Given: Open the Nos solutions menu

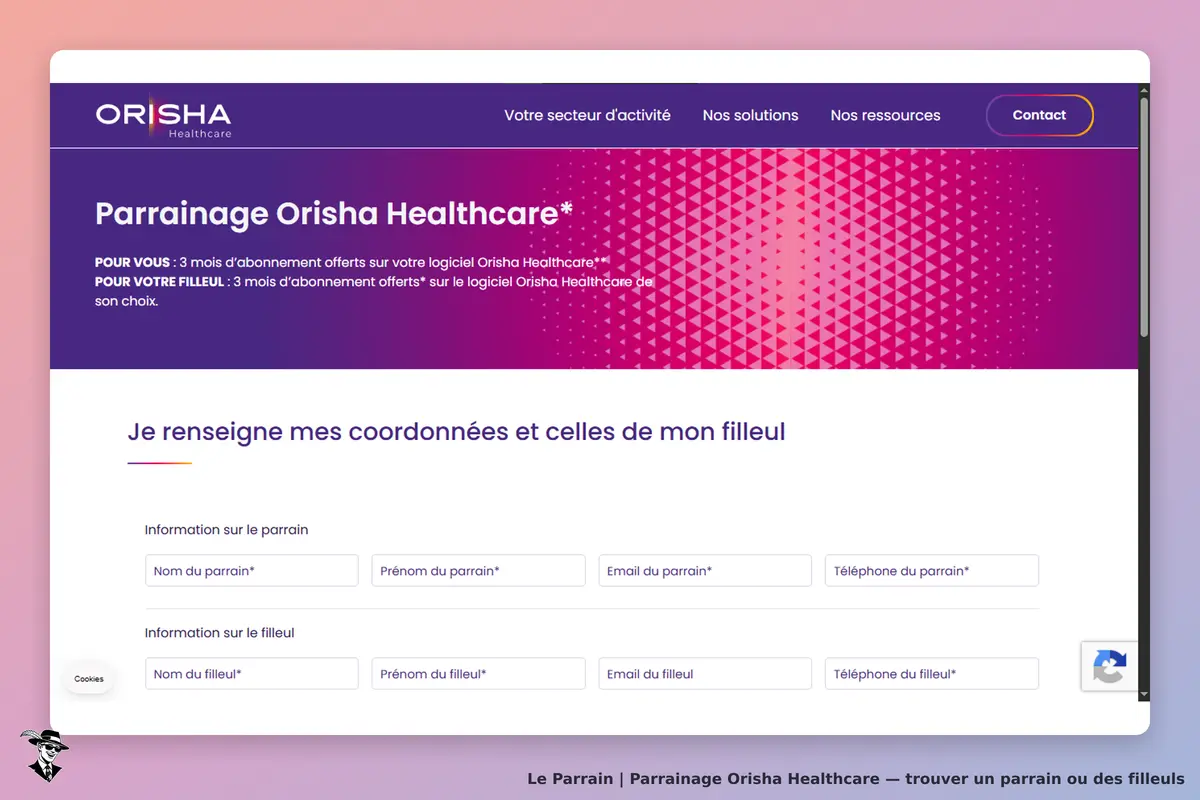Looking at the screenshot, I should pyautogui.click(x=750, y=115).
